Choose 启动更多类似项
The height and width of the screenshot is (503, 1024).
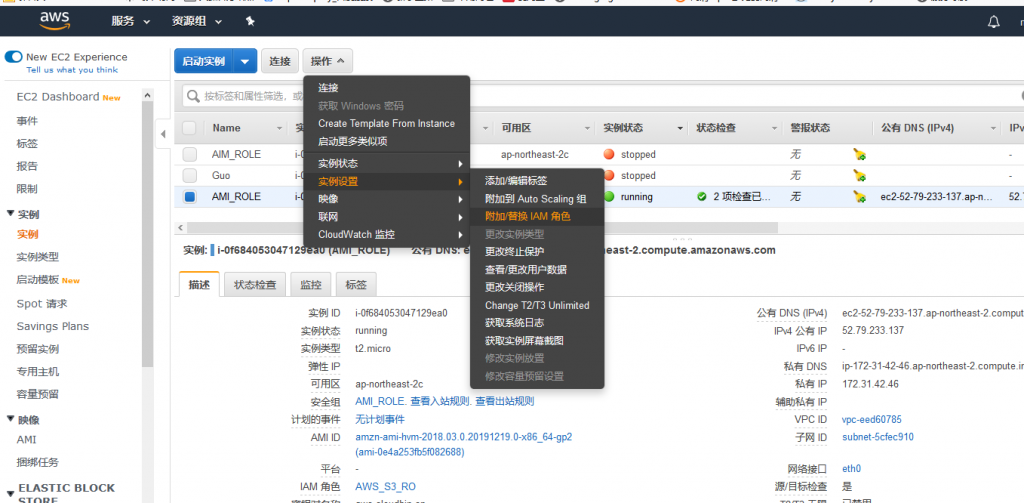386,141
